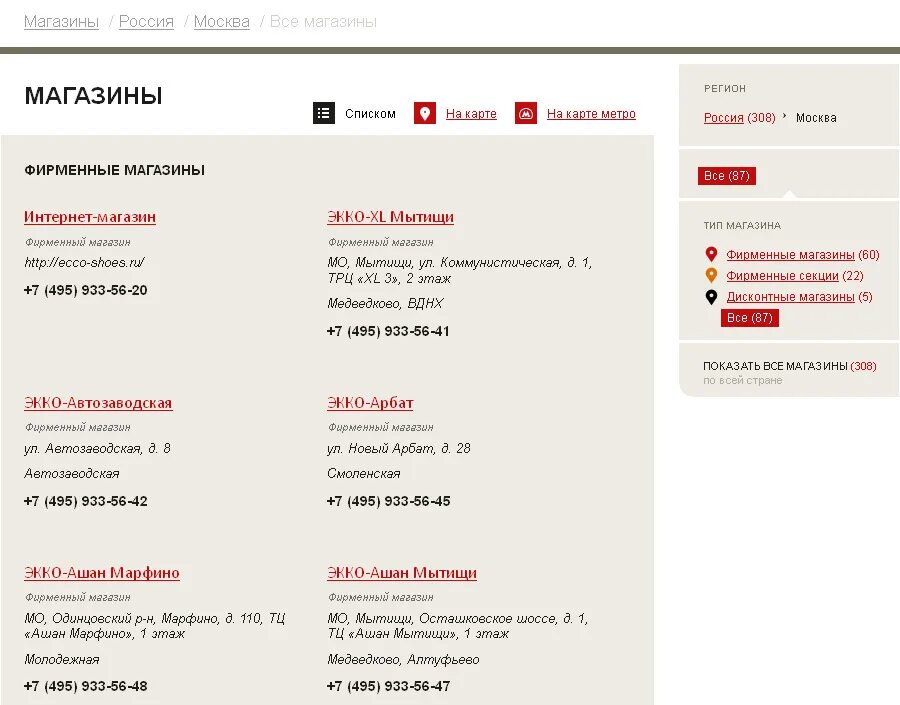This screenshot has width=900, height=705.
Task: Filter by Фирменные секции (22)
Action: 795,276
